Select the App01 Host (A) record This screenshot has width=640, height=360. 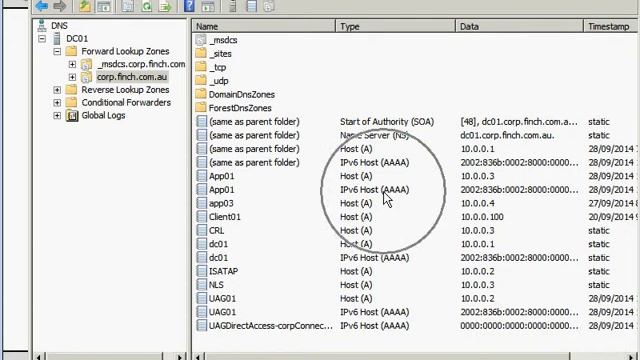point(416,176)
